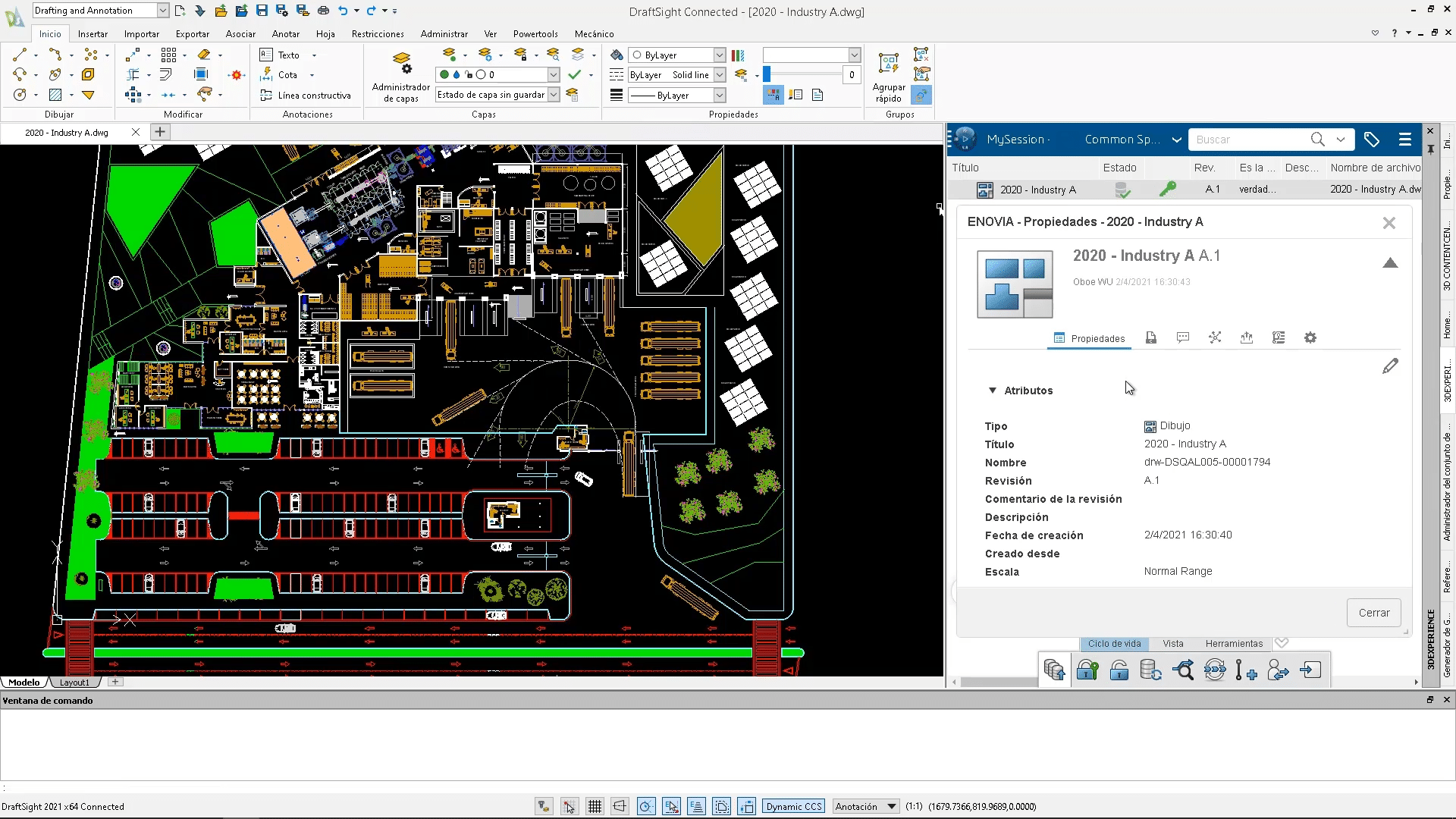Click the pencil edit attributes icon
Image resolution: width=1456 pixels, height=819 pixels.
[x=1390, y=366]
